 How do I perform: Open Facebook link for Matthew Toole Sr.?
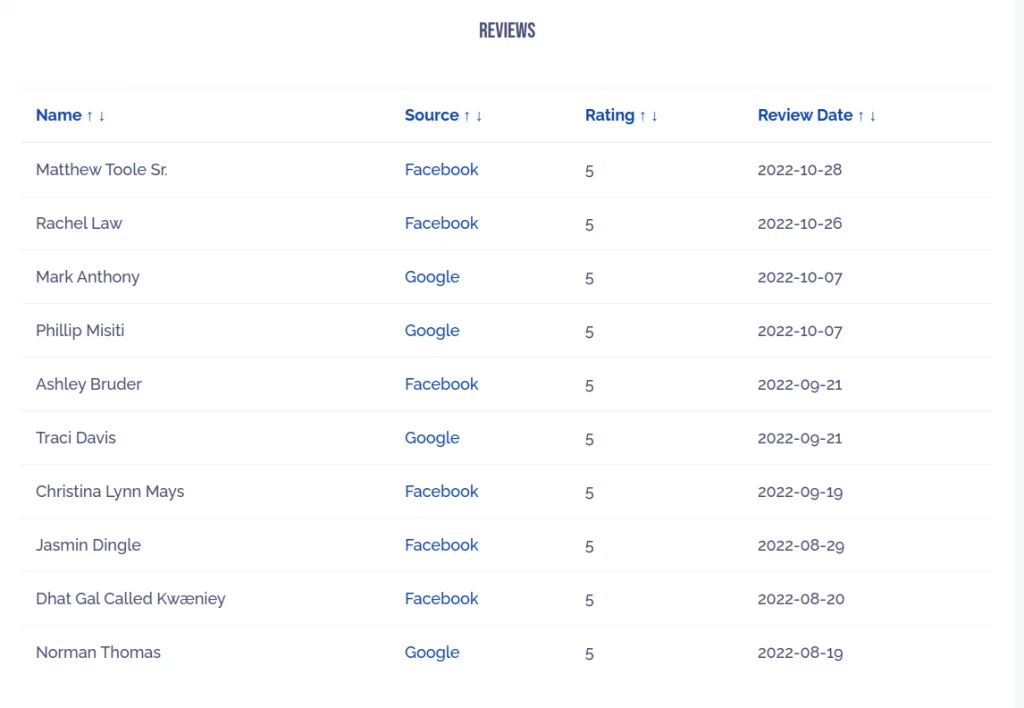click(441, 170)
